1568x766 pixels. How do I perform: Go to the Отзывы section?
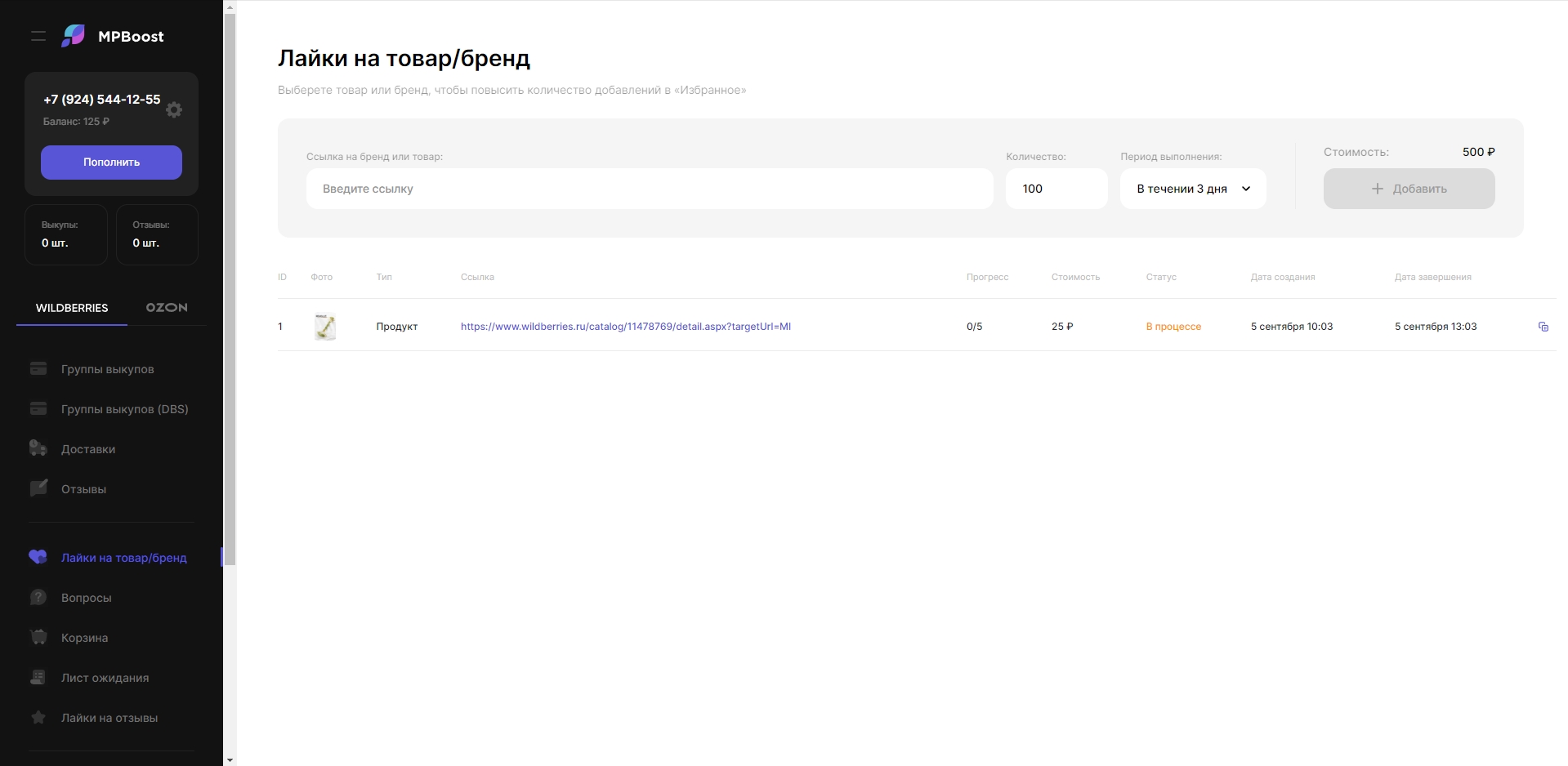(x=83, y=489)
